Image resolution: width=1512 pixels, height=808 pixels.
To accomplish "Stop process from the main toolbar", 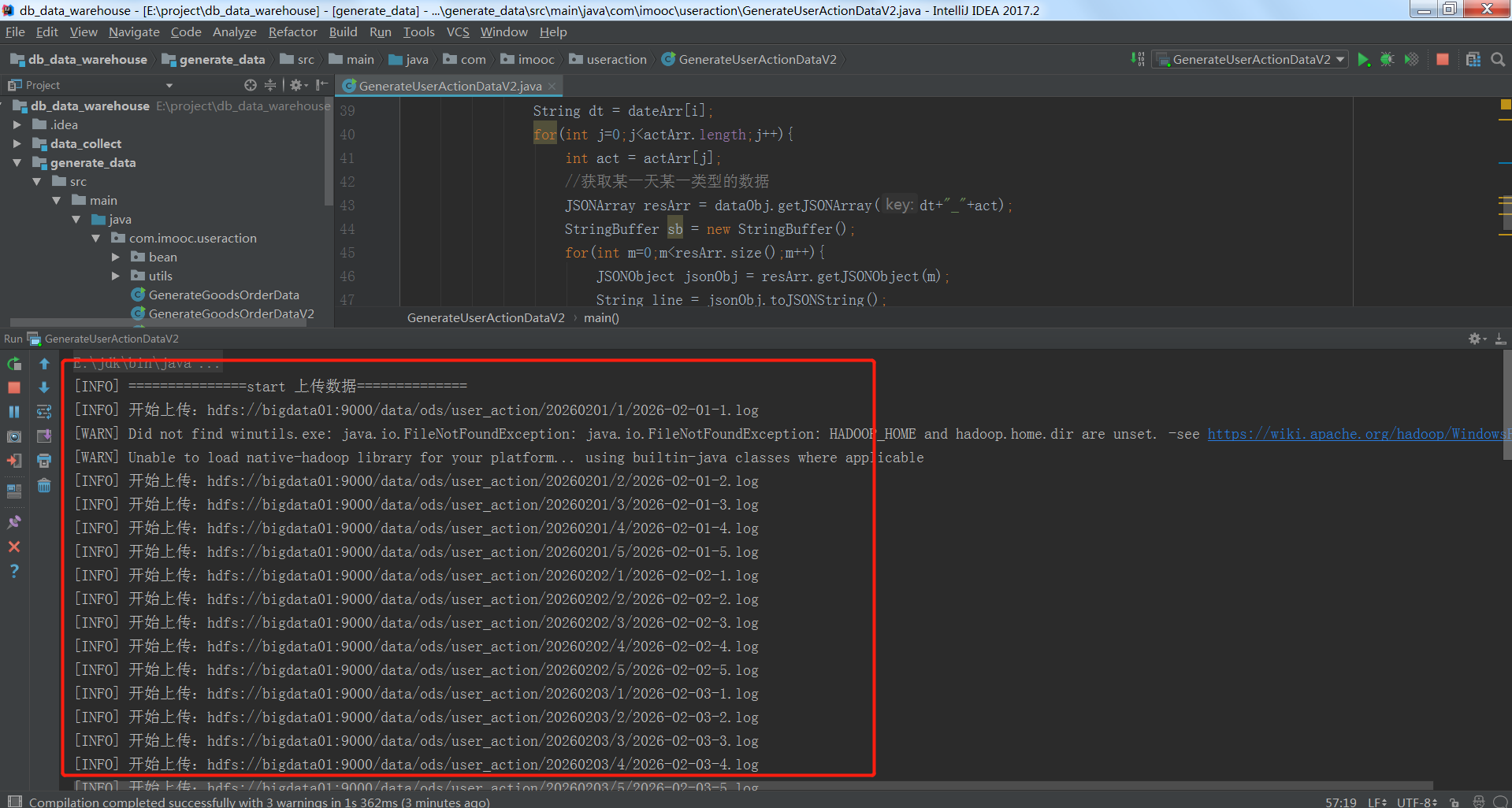I will (1443, 60).
